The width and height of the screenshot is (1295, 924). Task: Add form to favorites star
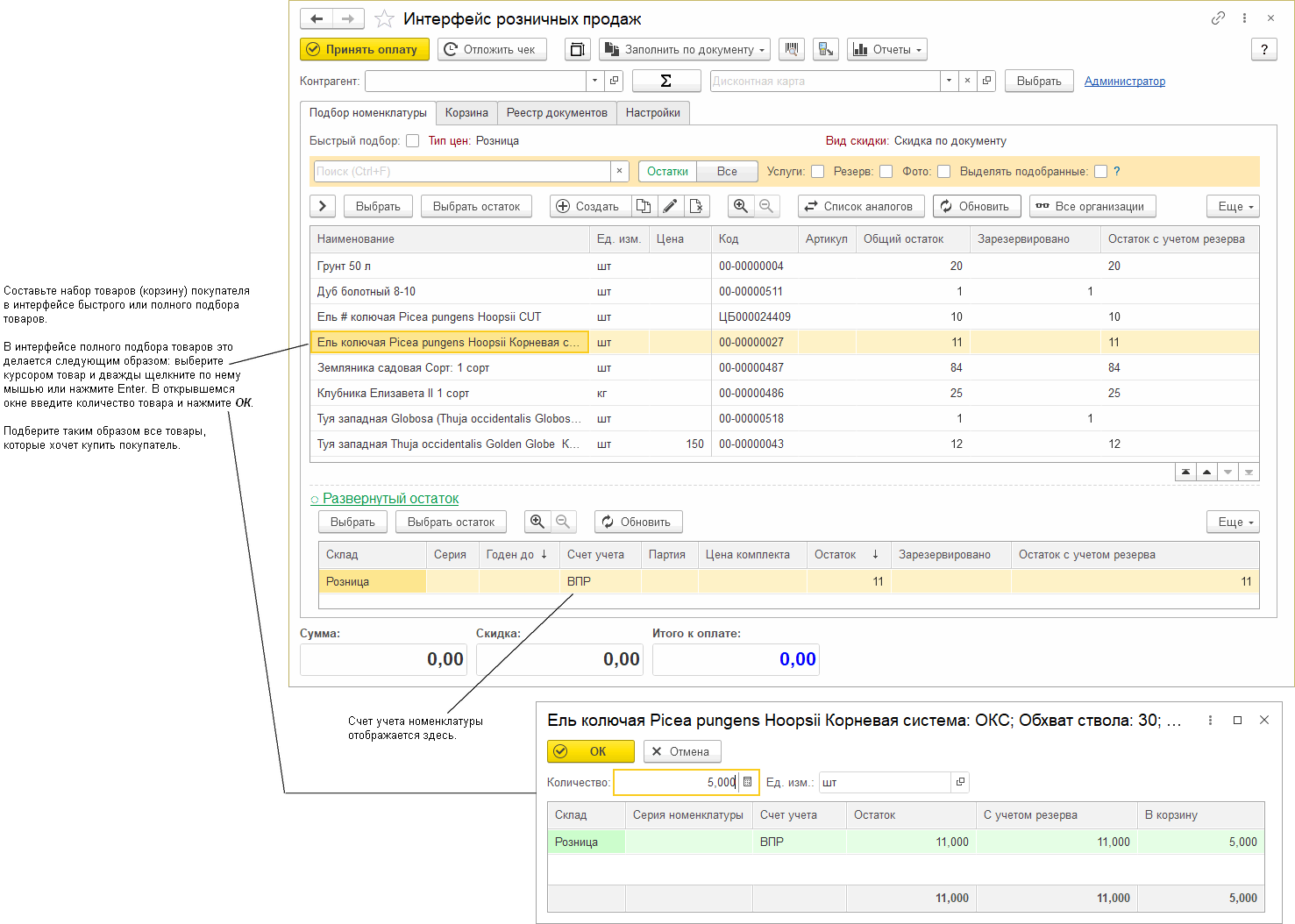pyautogui.click(x=384, y=18)
